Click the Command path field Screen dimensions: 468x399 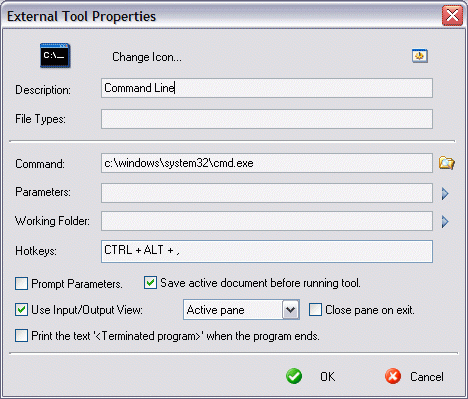(267, 163)
